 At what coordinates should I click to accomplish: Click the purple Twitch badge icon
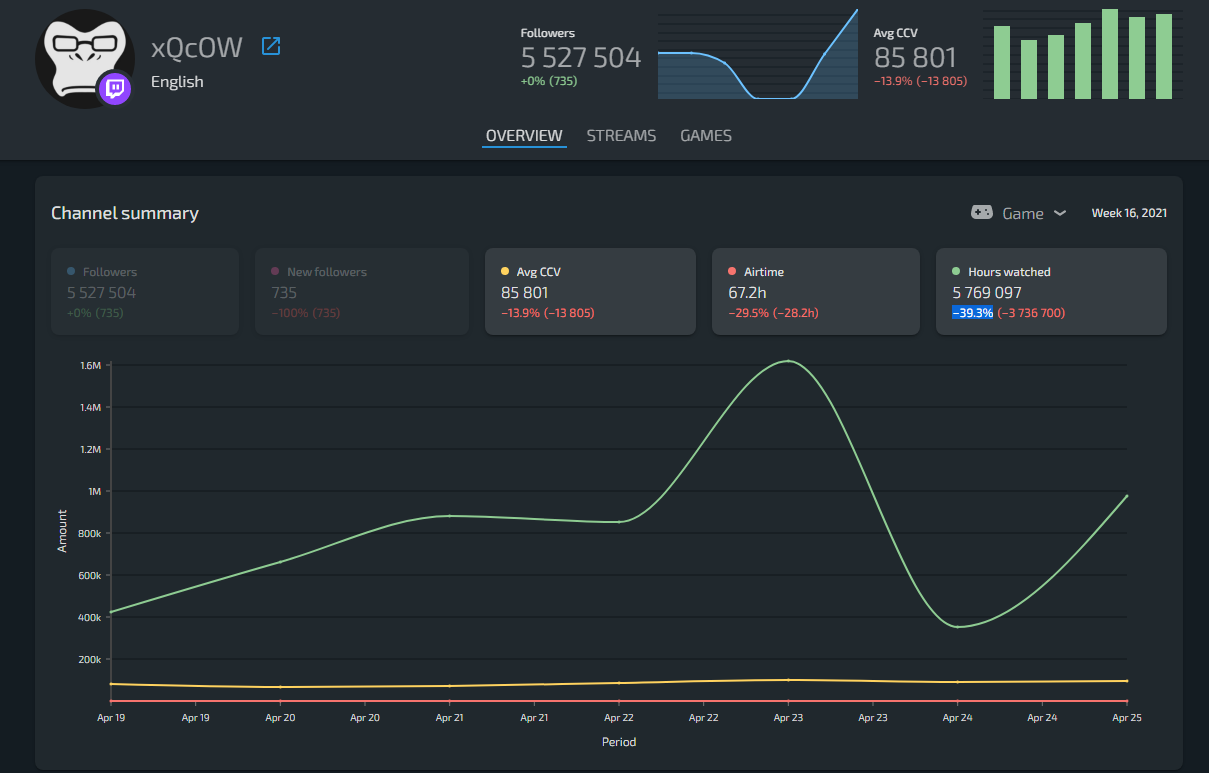[x=115, y=89]
